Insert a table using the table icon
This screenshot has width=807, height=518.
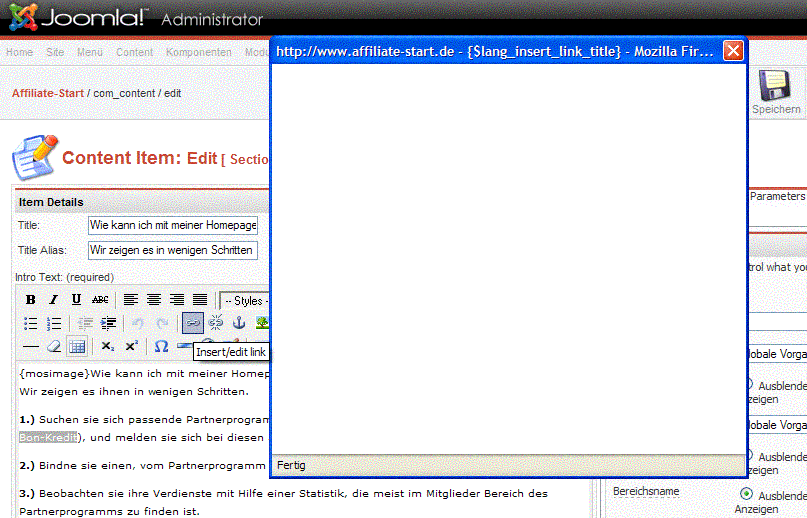(77, 346)
